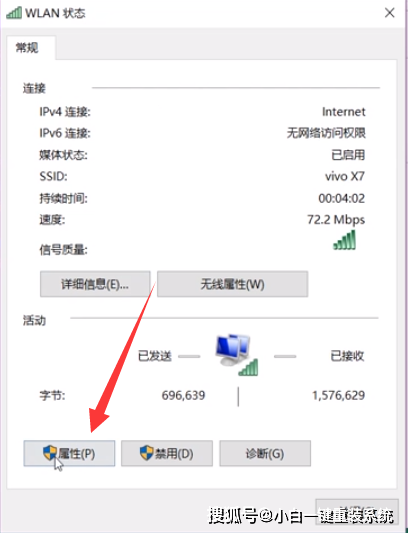Click the green signal quality bars icon

click(x=344, y=240)
